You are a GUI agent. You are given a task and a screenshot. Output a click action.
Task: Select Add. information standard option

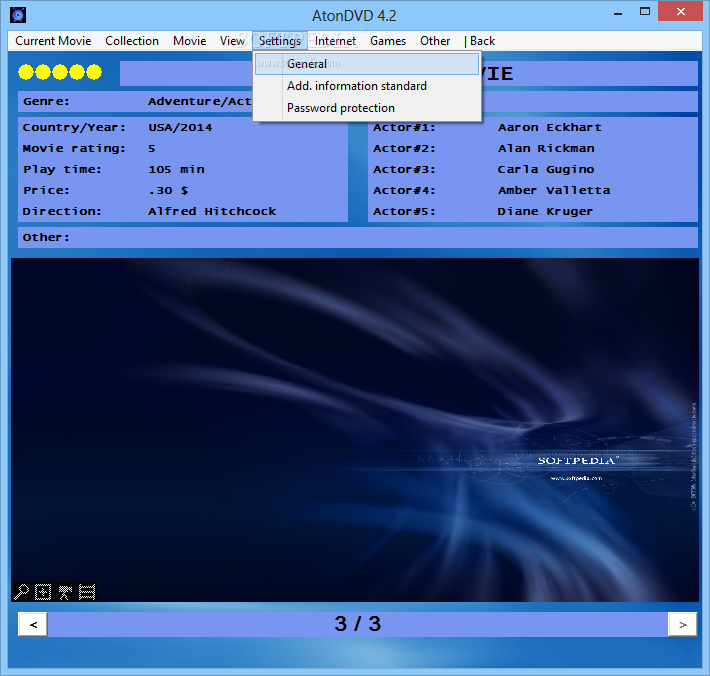(367, 86)
